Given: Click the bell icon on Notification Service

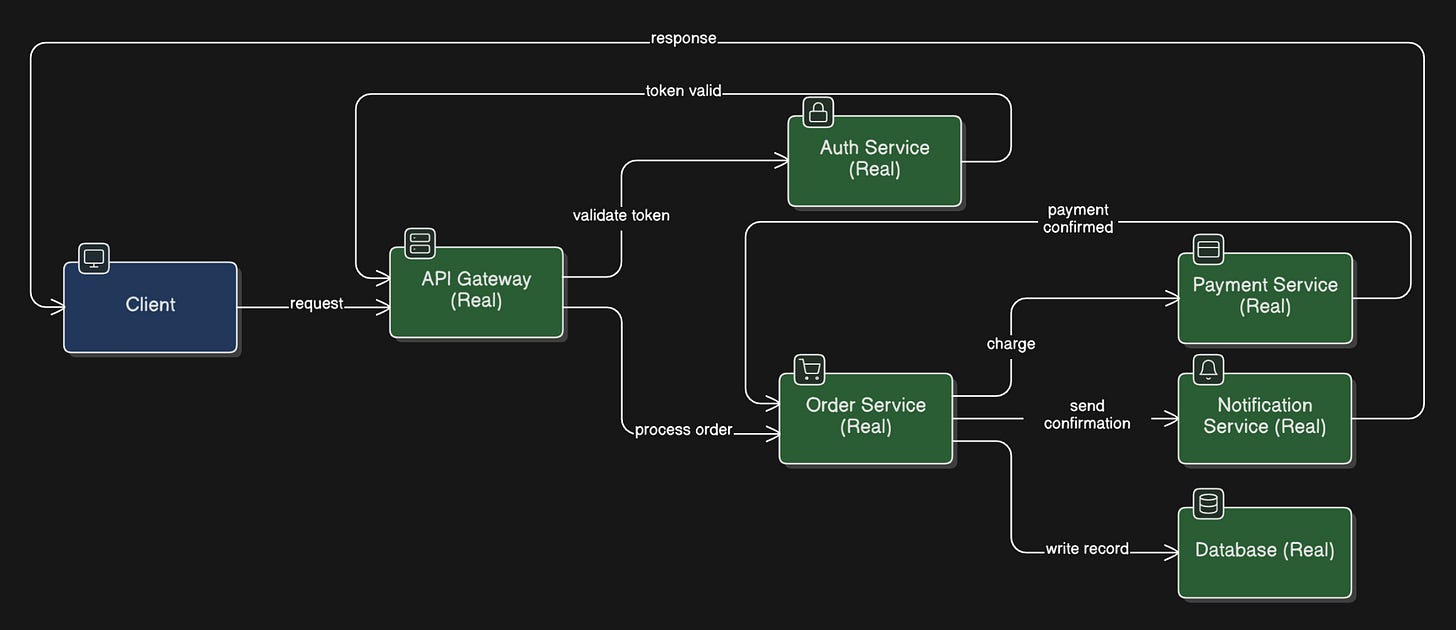Looking at the screenshot, I should (1208, 369).
